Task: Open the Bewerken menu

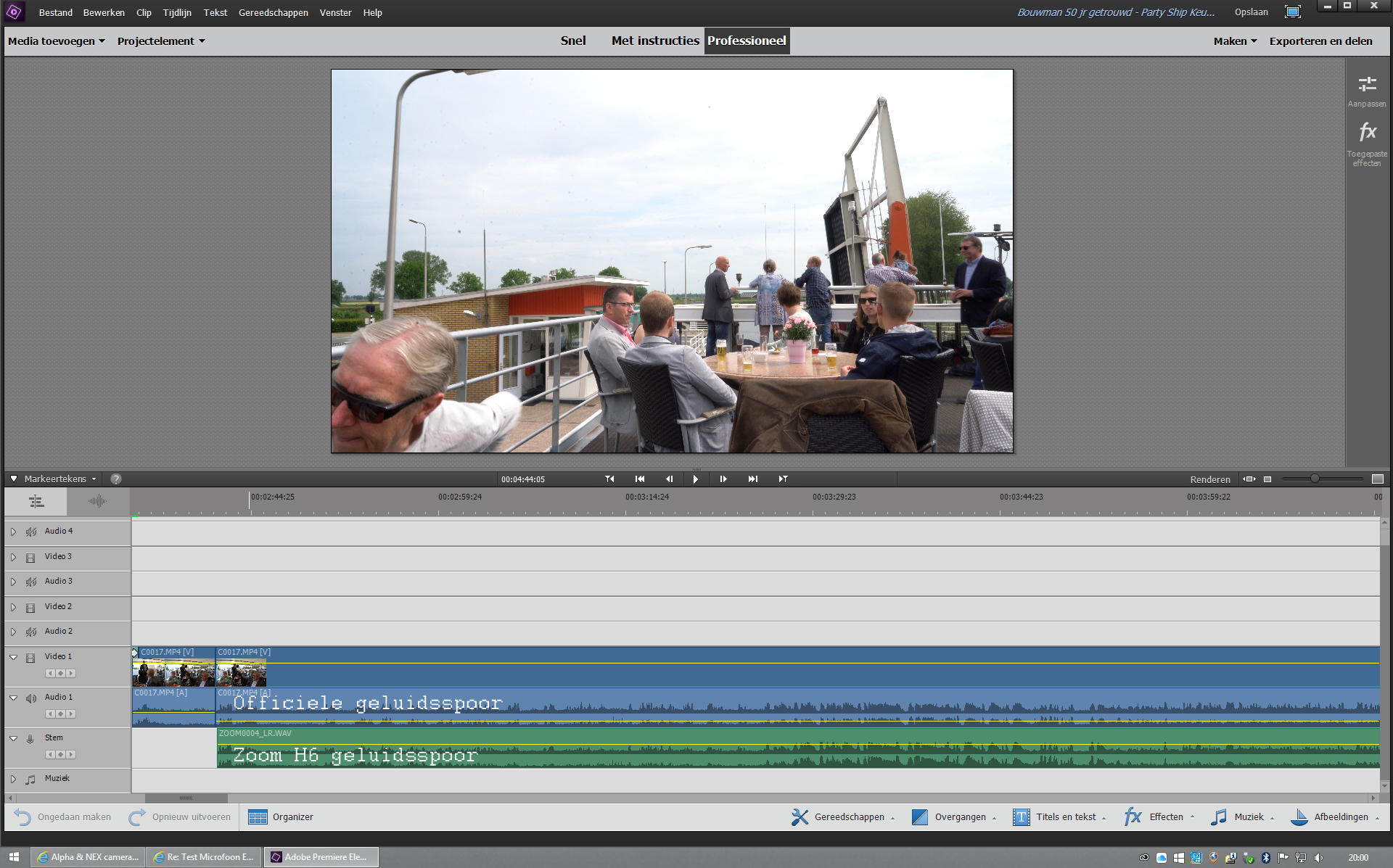Action: 104,12
